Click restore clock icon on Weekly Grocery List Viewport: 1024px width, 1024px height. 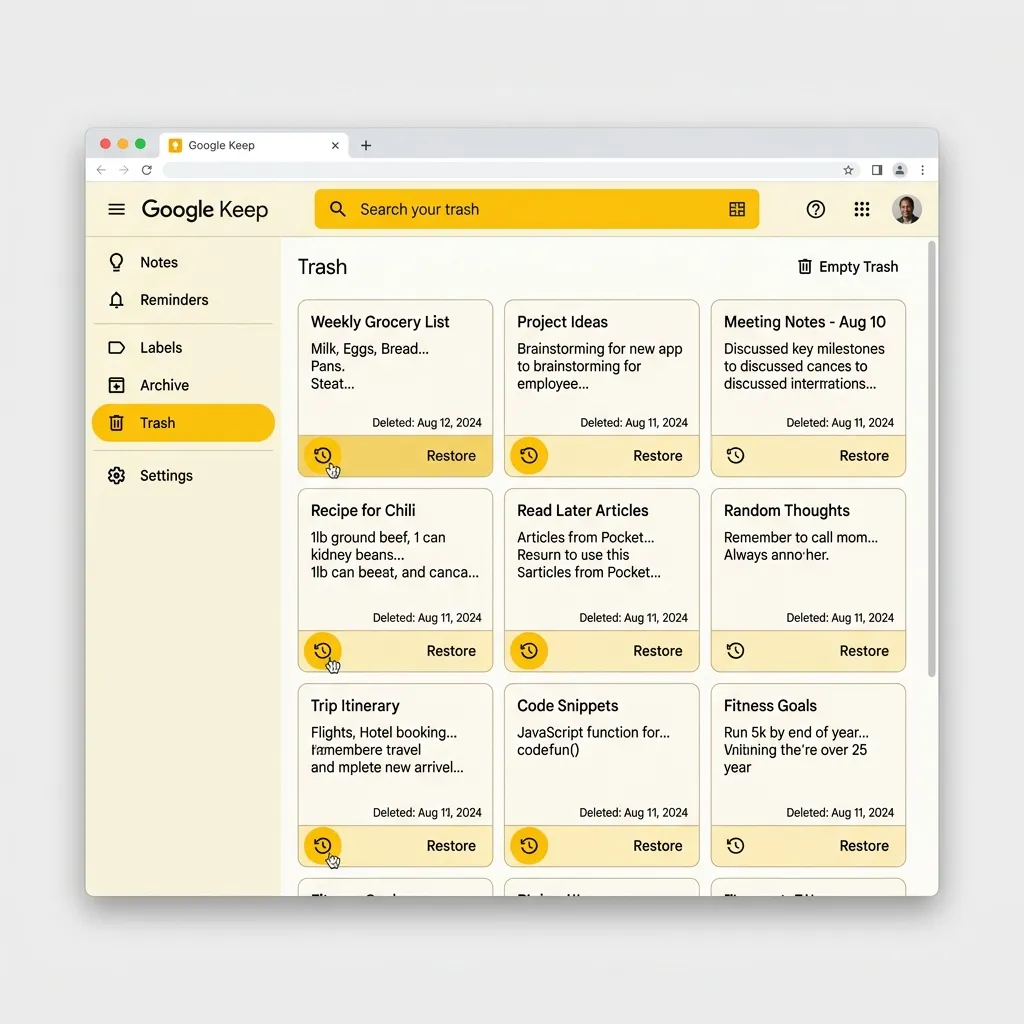pyautogui.click(x=323, y=456)
